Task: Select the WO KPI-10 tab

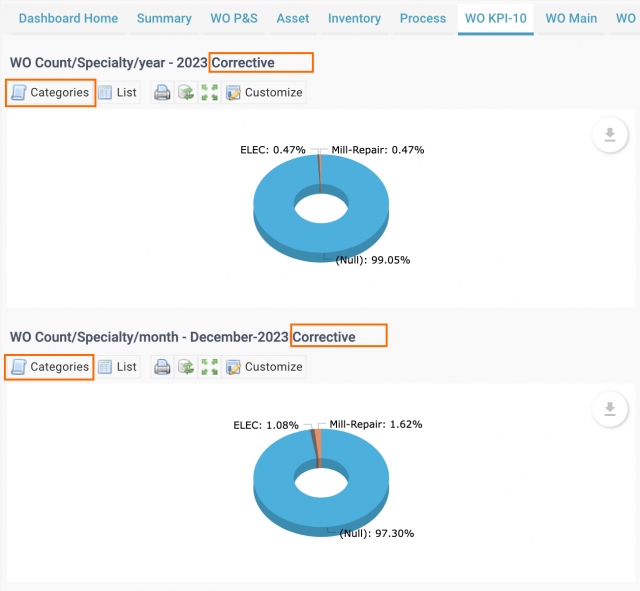Action: point(496,19)
